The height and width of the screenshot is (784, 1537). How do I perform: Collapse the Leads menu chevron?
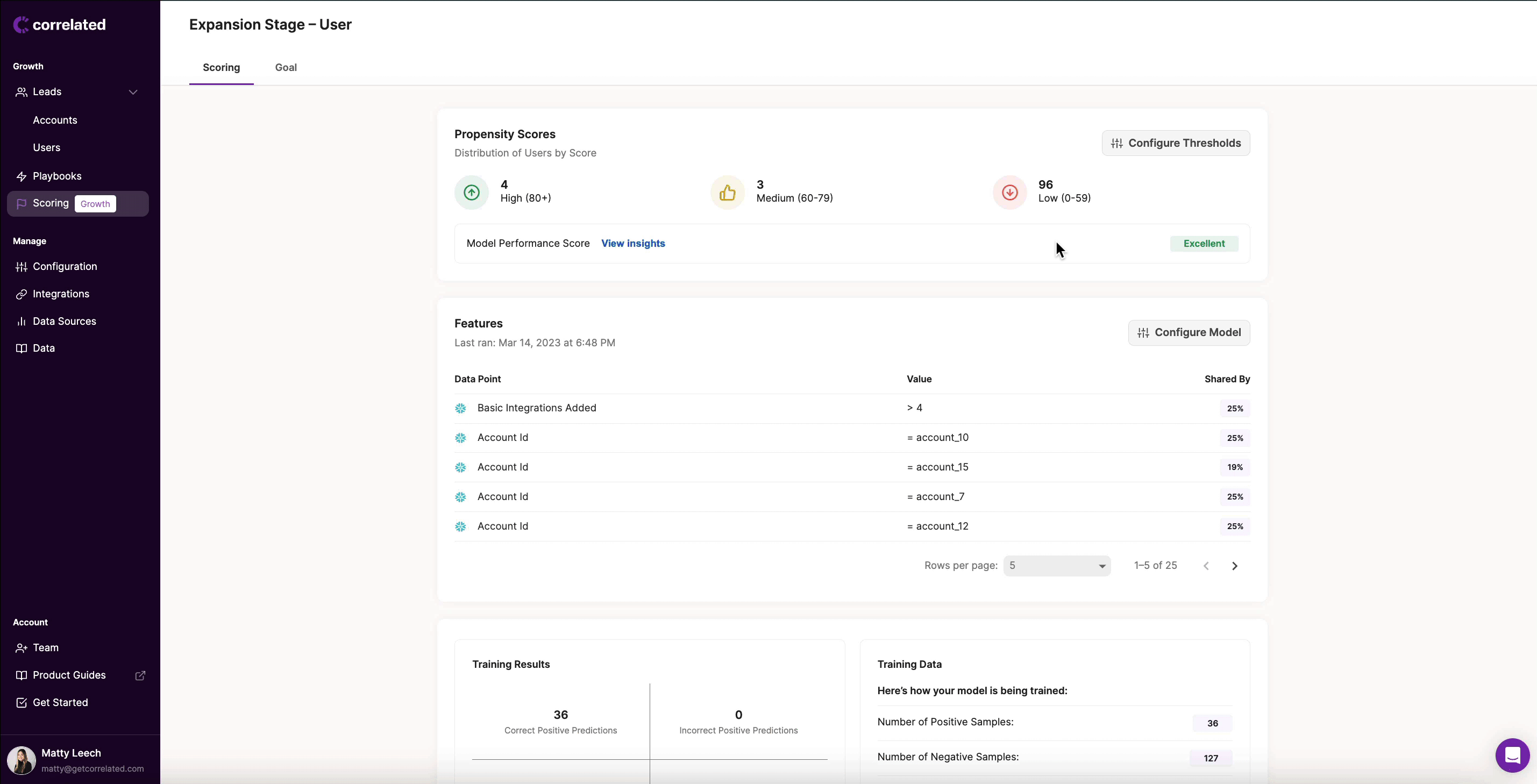133,92
